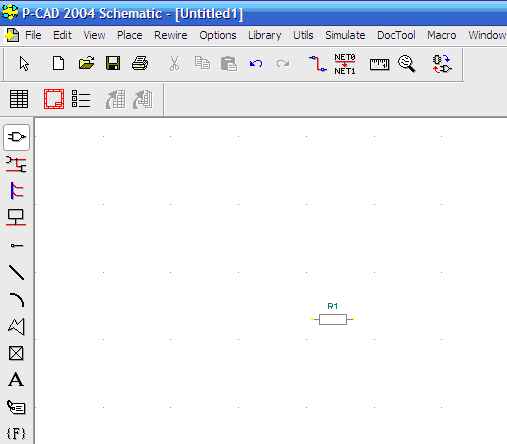Open the Place menu
The image size is (507, 444).
(130, 35)
